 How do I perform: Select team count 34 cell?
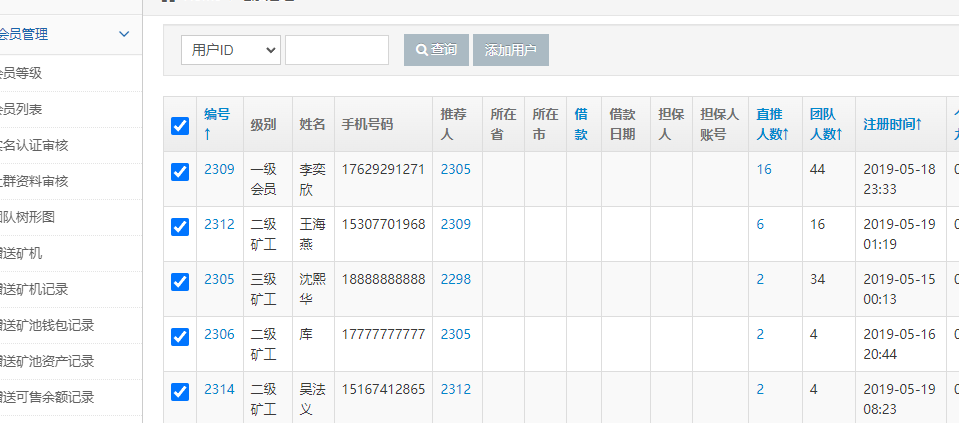(x=818, y=279)
